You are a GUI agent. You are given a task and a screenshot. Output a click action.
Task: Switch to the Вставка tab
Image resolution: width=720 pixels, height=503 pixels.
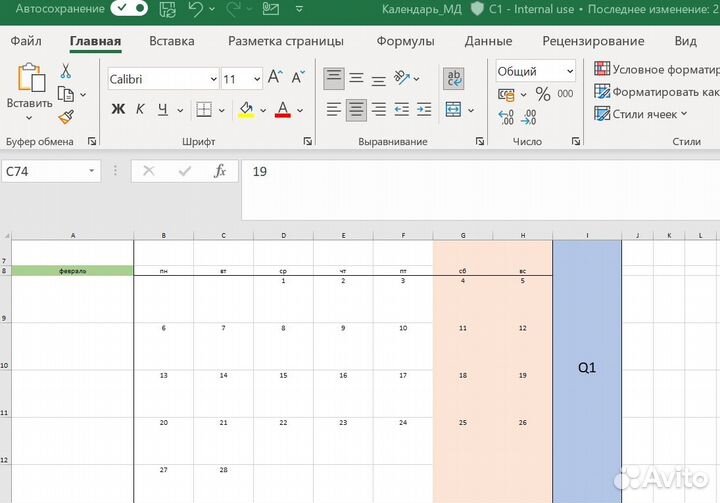click(172, 41)
